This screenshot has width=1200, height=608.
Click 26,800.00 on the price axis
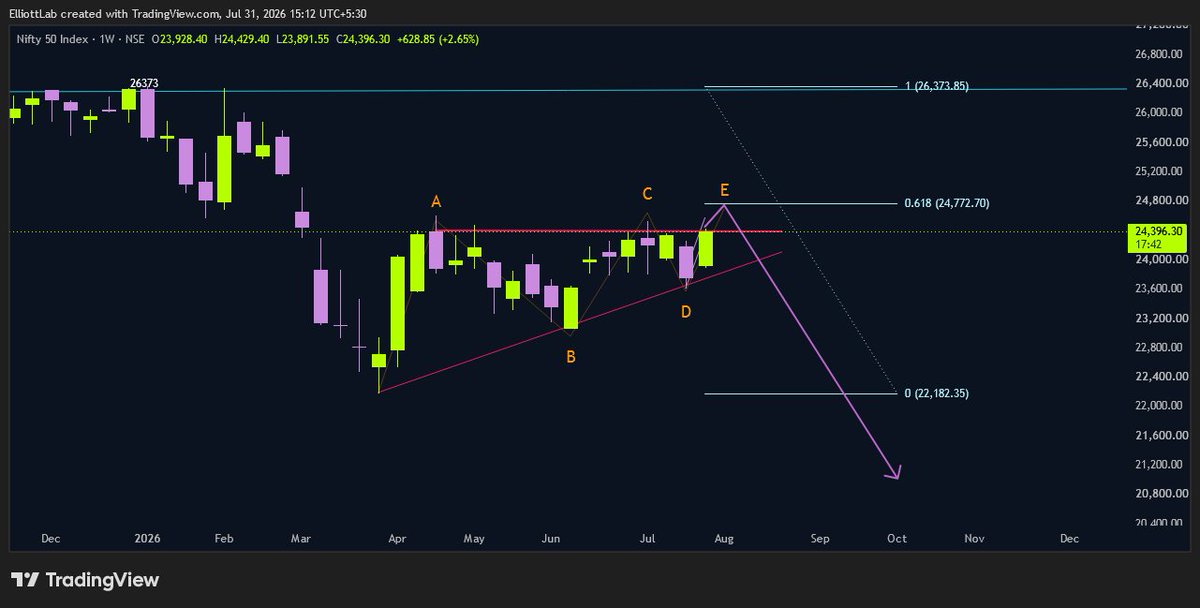point(1160,53)
